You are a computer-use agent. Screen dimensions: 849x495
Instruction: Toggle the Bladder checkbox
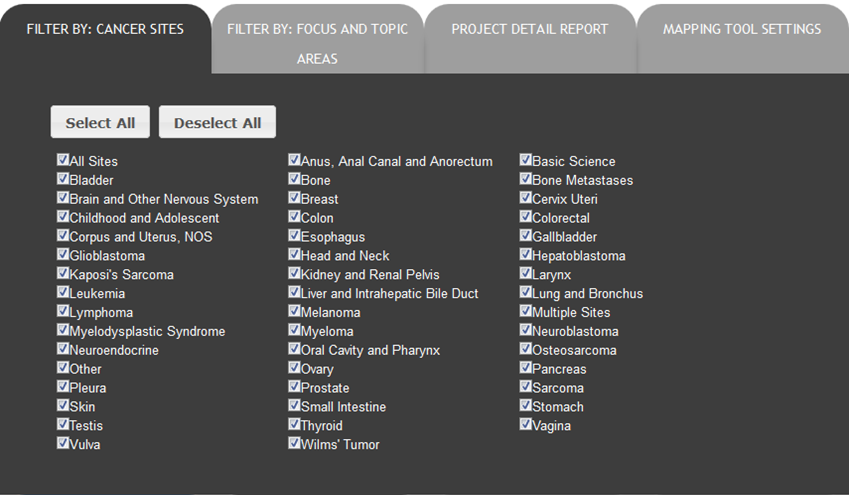63,179
